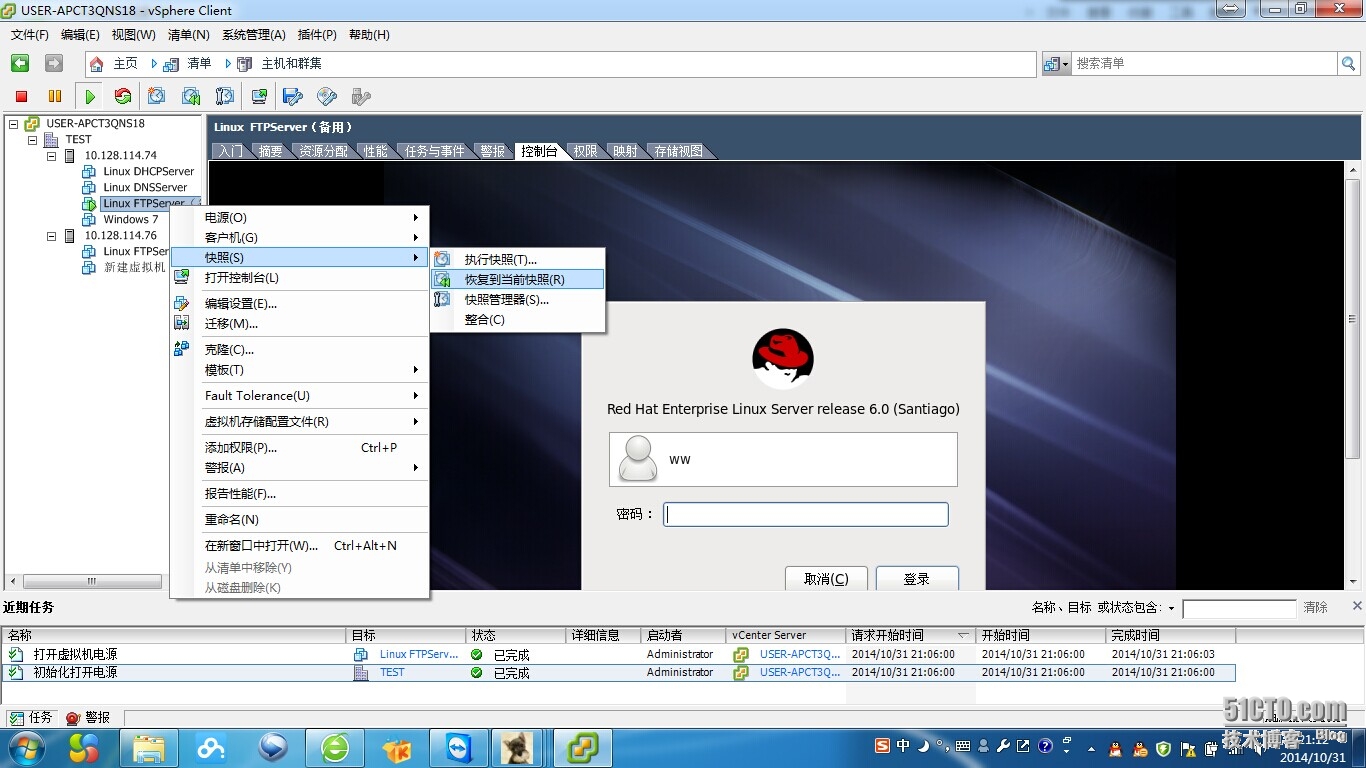This screenshot has width=1366, height=768.
Task: Click the TeamViewer taskbar icon
Action: point(459,748)
